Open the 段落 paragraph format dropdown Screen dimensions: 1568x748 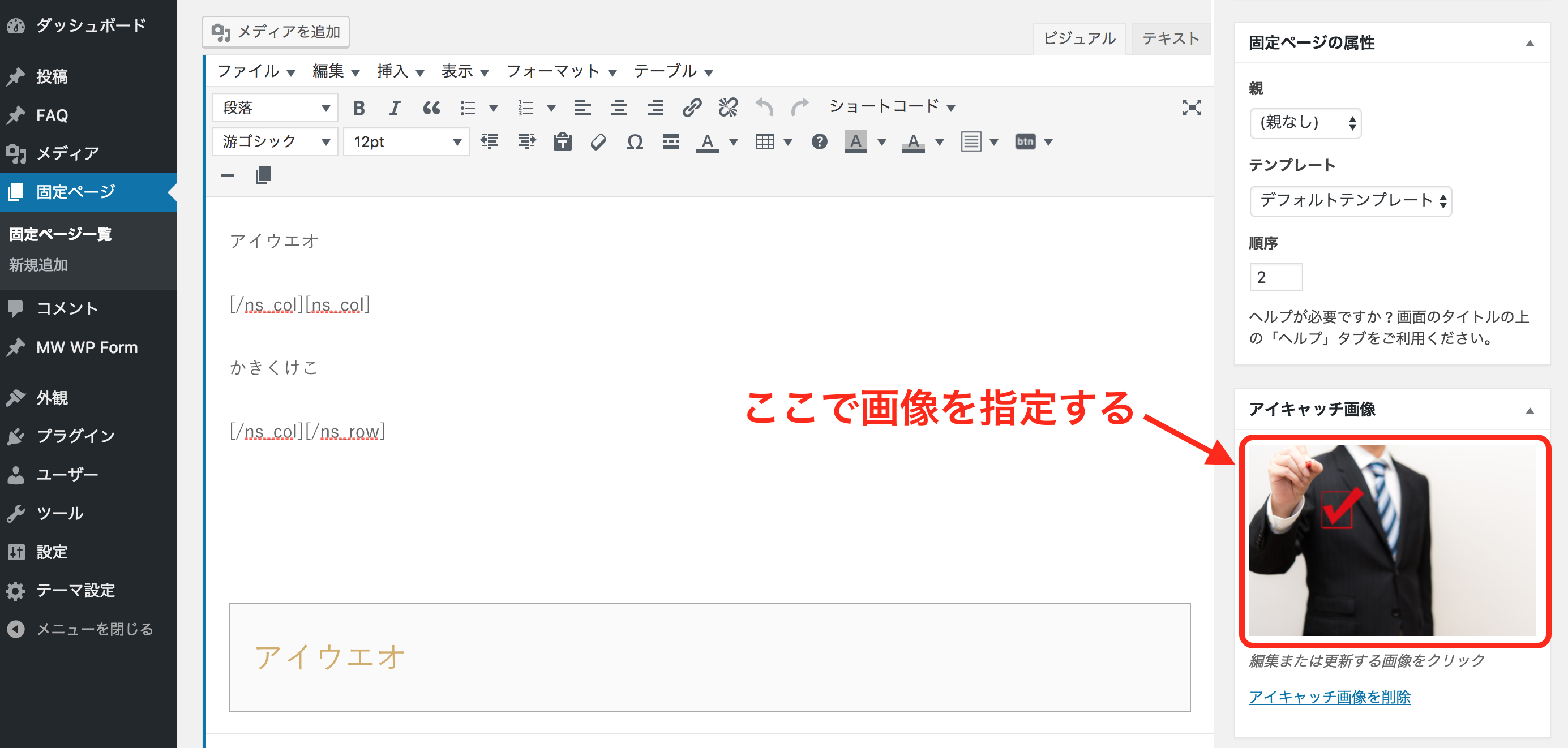tap(275, 108)
